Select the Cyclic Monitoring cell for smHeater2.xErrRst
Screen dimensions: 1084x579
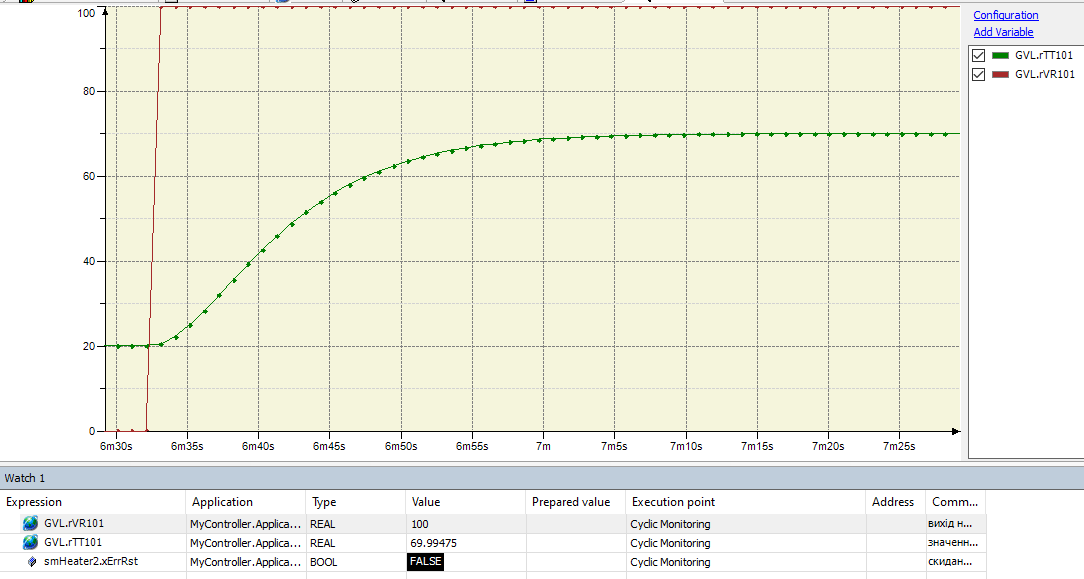670,562
